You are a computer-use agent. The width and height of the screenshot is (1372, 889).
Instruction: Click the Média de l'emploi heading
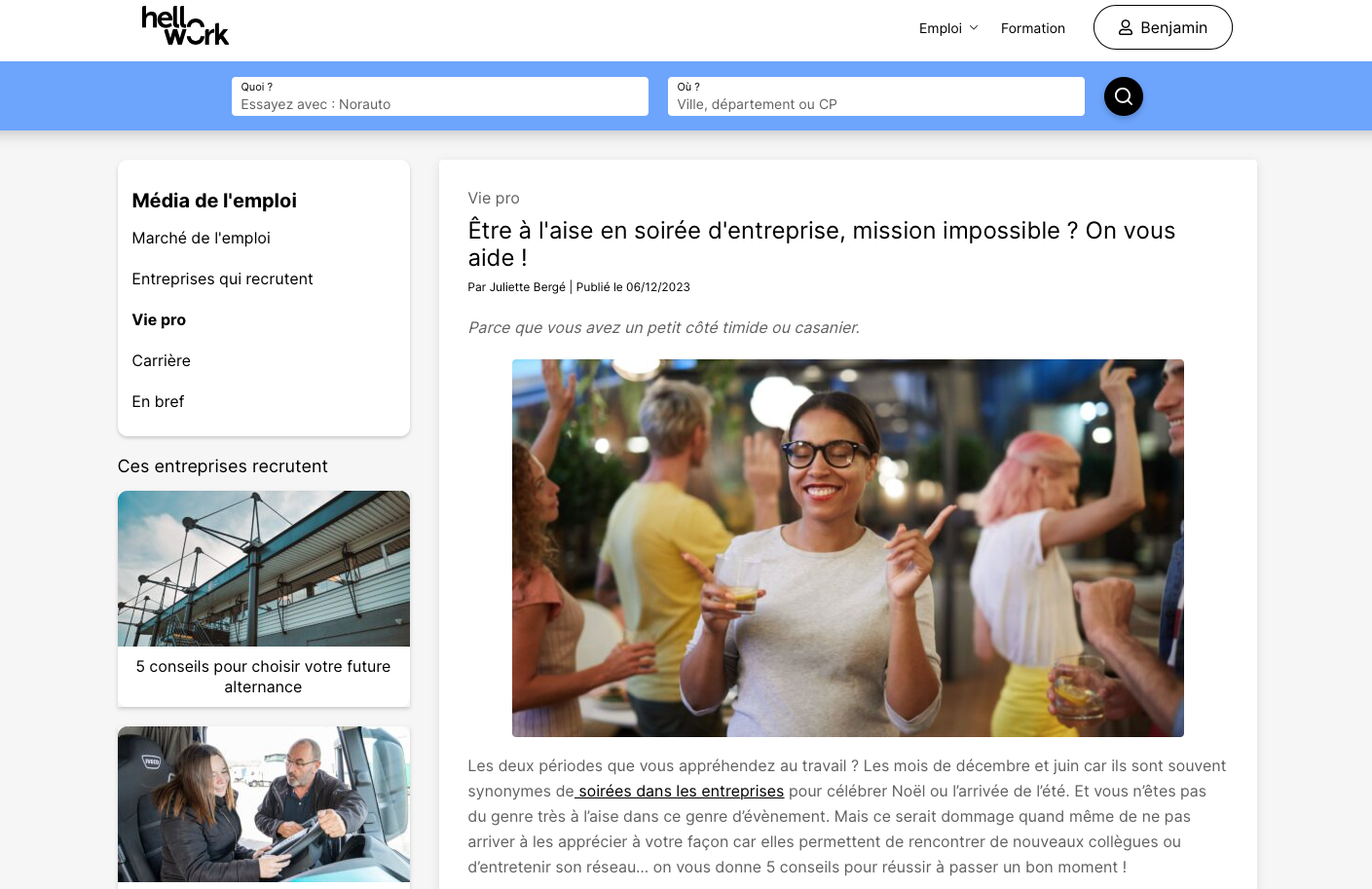(x=214, y=201)
